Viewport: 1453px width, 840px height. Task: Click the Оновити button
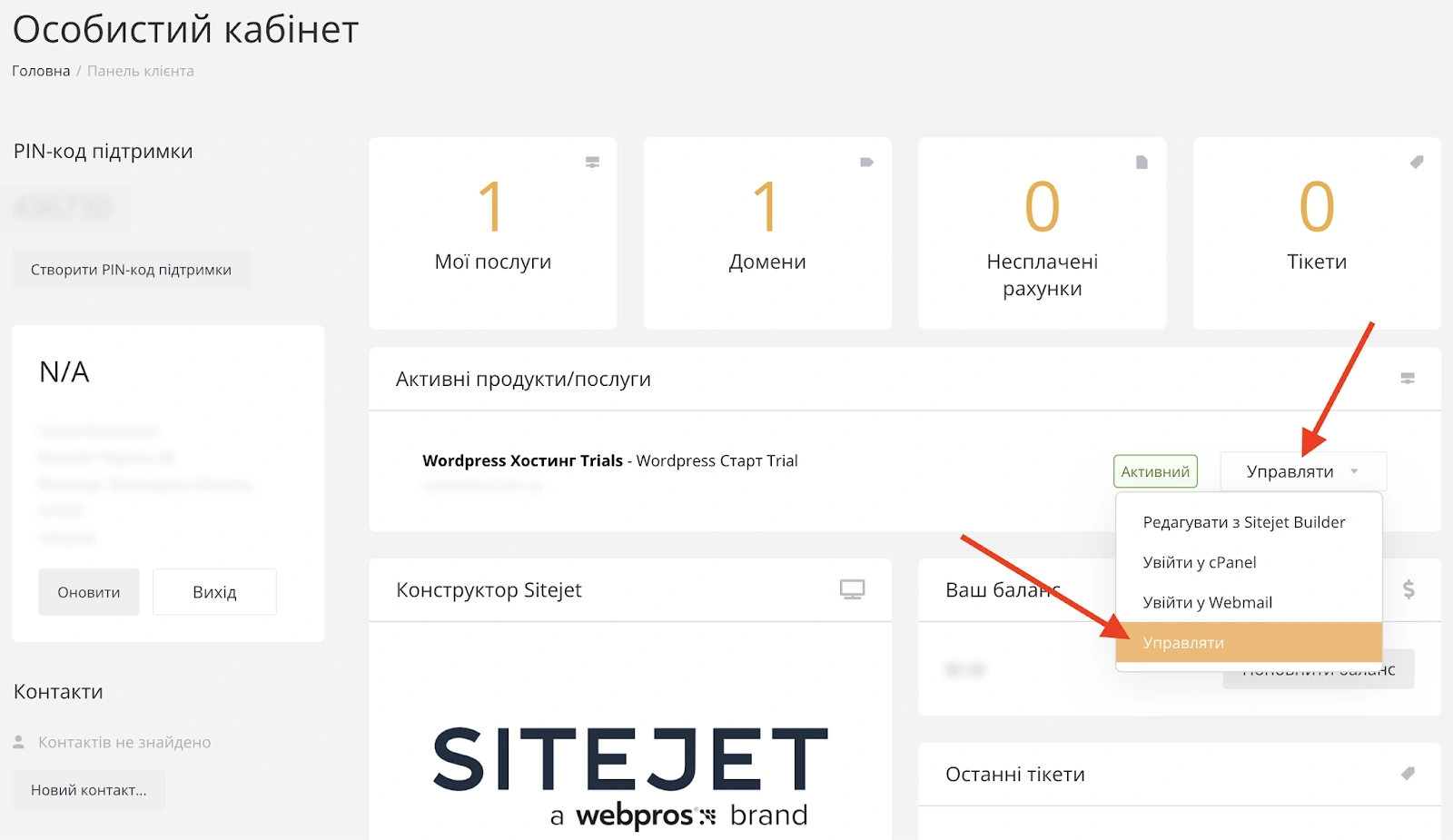(x=89, y=592)
